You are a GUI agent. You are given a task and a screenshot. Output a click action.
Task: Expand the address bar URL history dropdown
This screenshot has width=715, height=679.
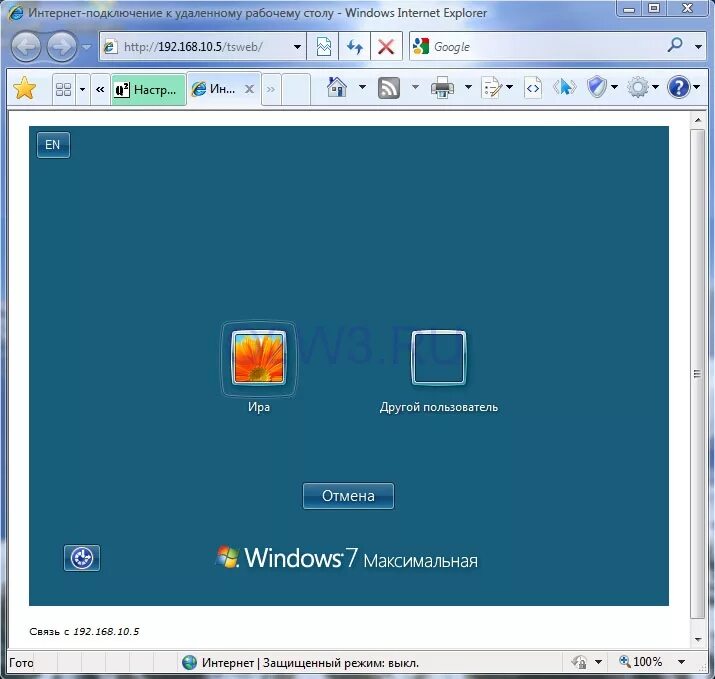click(x=297, y=47)
